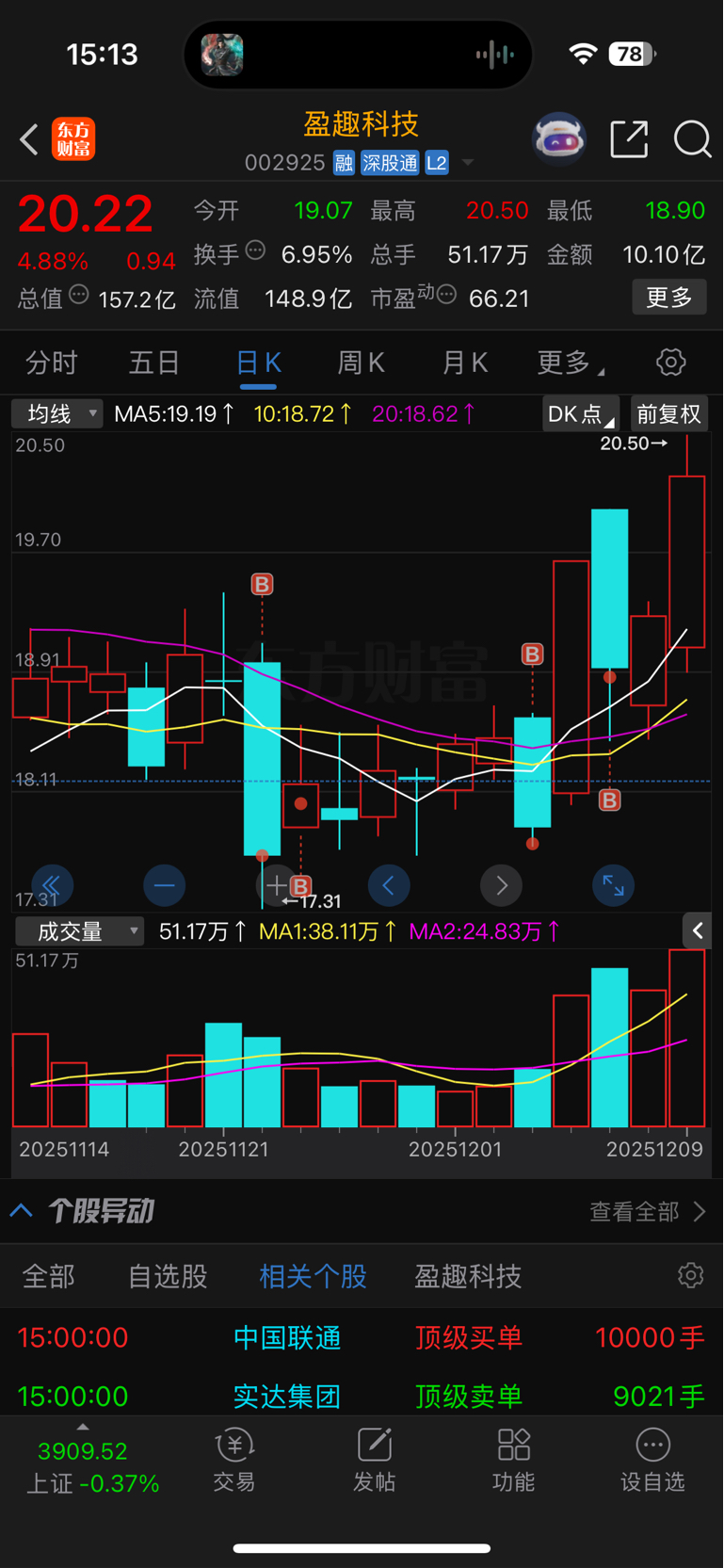Screen dimensions: 724x1568
Task: Tap the MA5:19.19 value label
Action: point(174,413)
